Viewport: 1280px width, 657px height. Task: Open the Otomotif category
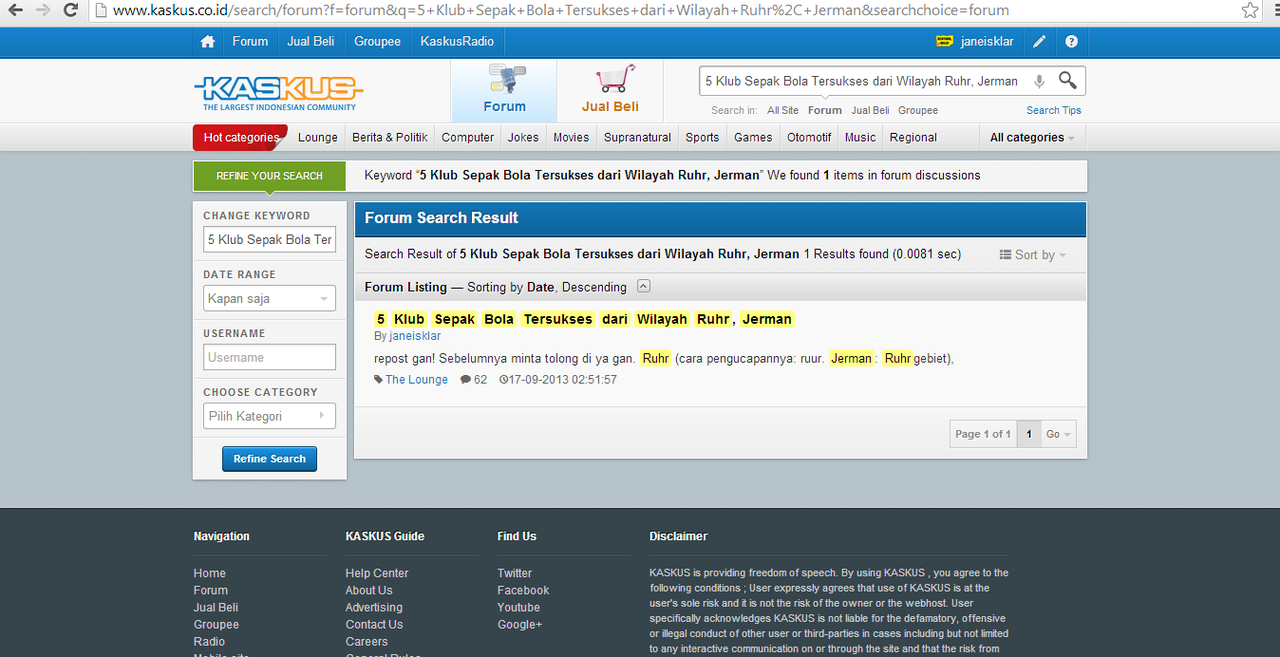pyautogui.click(x=809, y=138)
